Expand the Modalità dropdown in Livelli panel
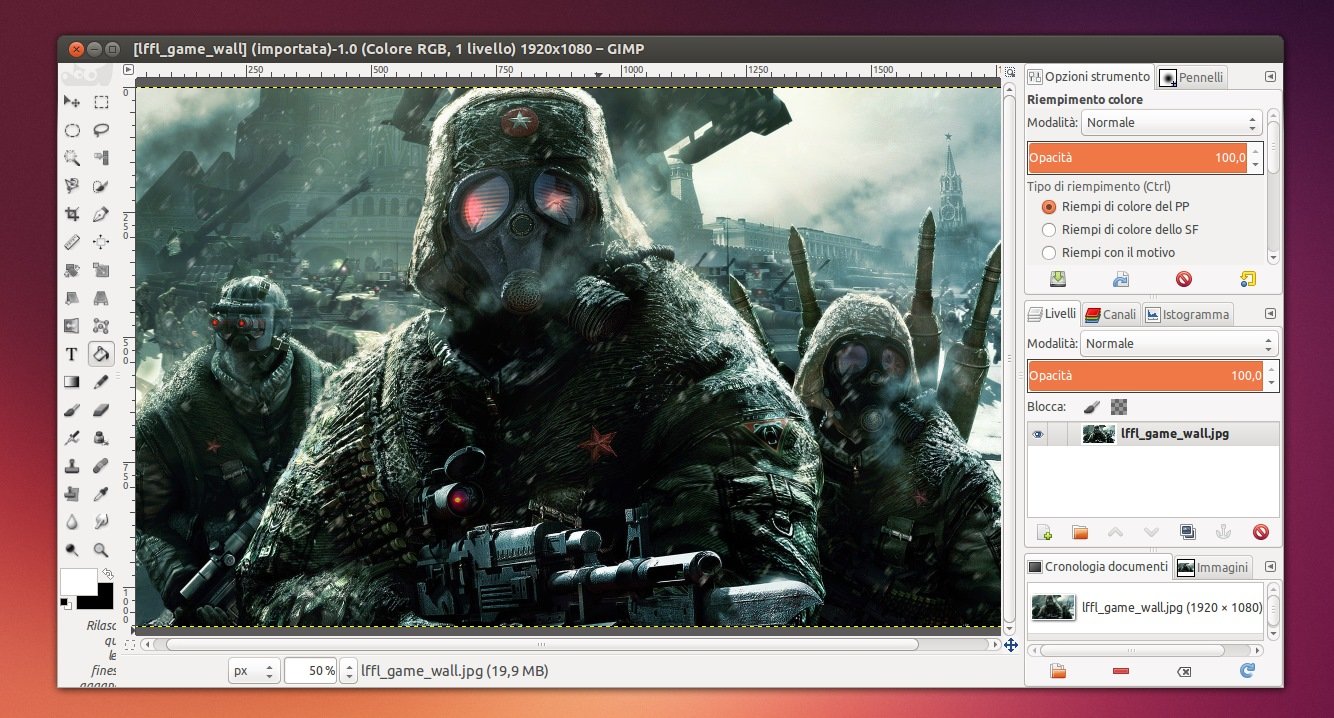 [1179, 344]
